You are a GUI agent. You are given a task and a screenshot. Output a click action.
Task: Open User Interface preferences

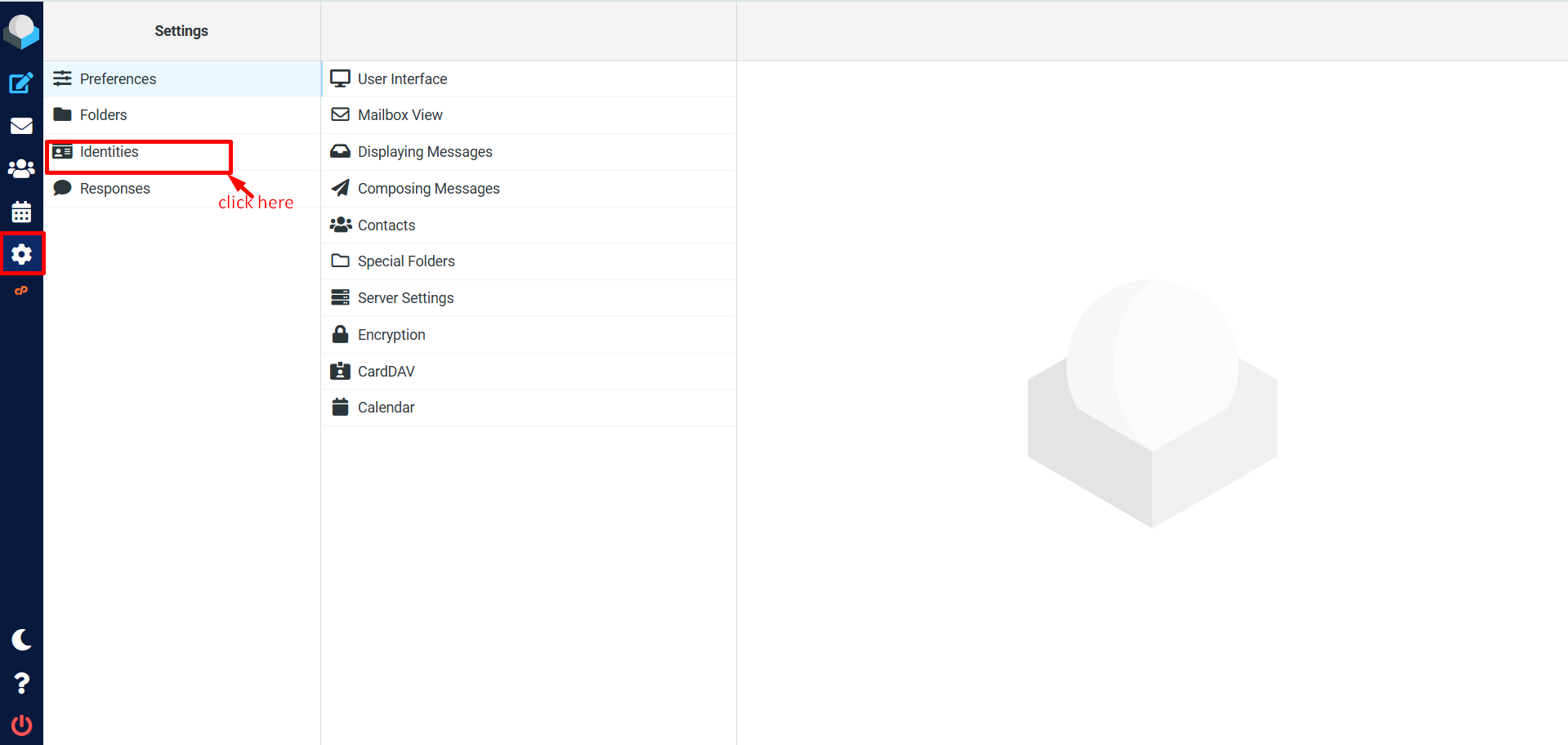402,79
